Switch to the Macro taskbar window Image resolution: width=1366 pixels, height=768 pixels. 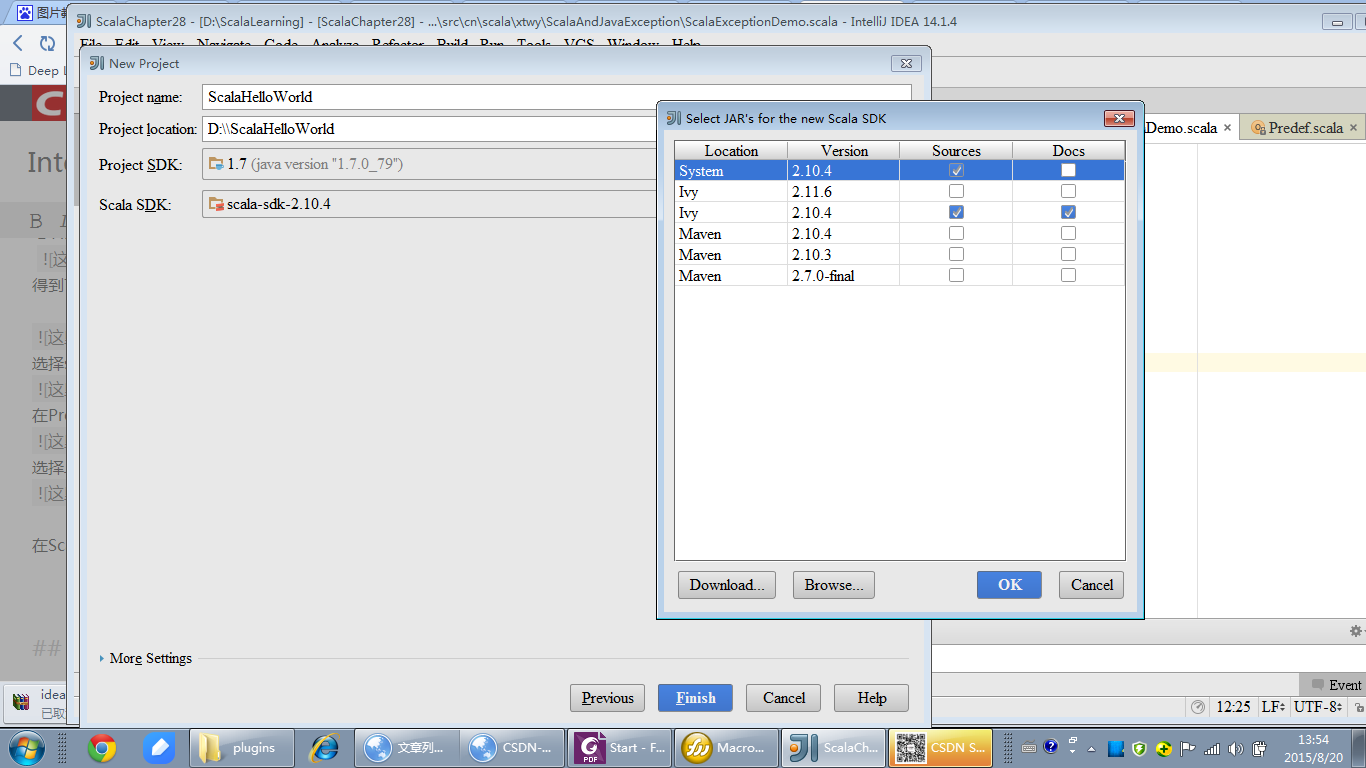pyautogui.click(x=728, y=747)
